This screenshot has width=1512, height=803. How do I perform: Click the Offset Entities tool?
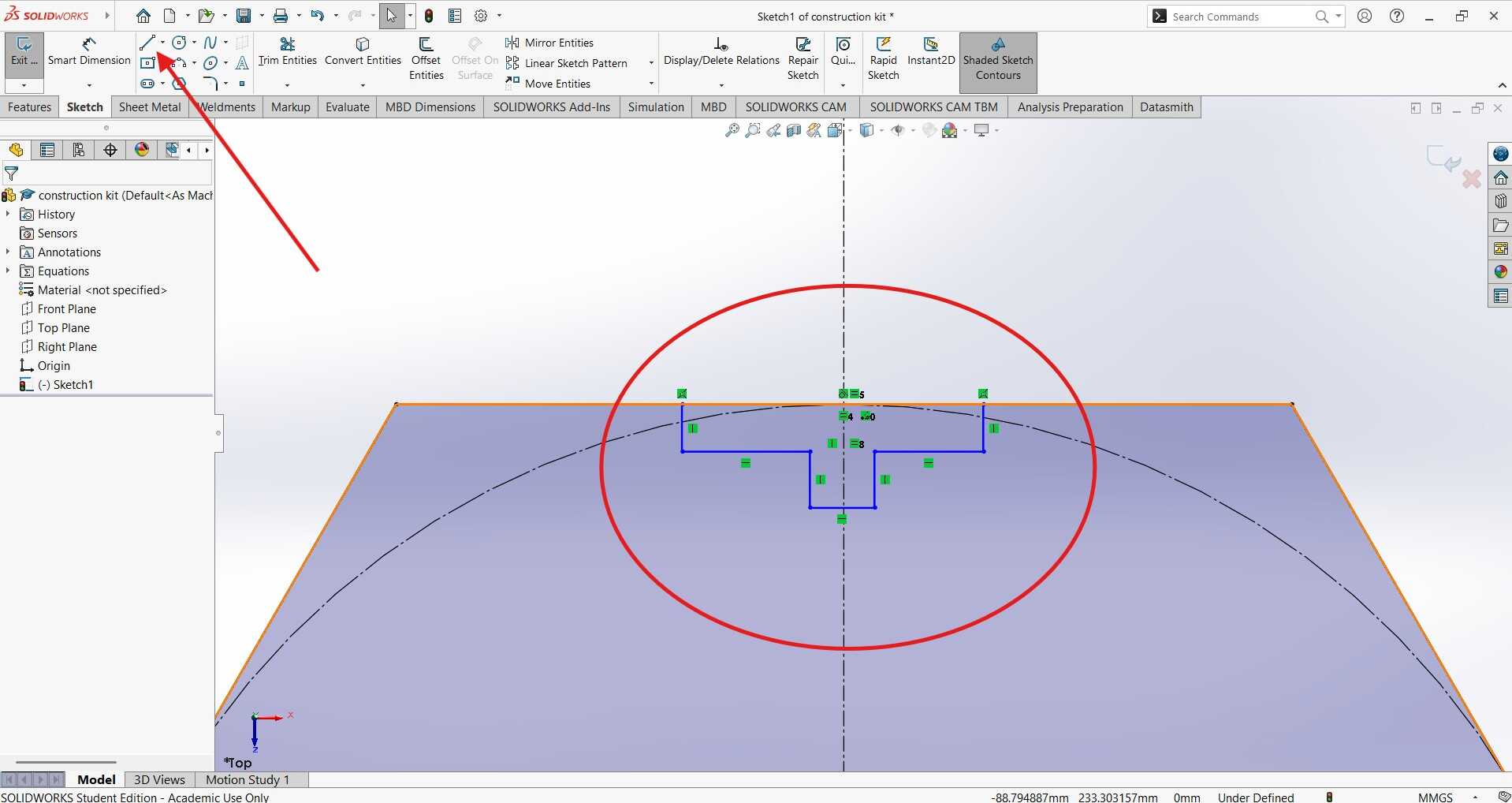tap(426, 58)
